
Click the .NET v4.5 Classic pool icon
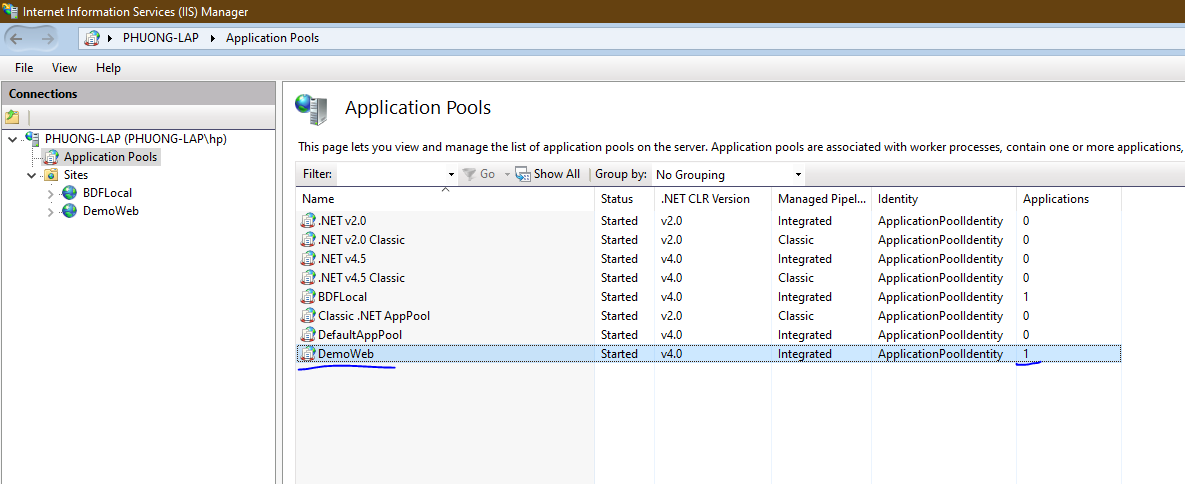coord(308,278)
